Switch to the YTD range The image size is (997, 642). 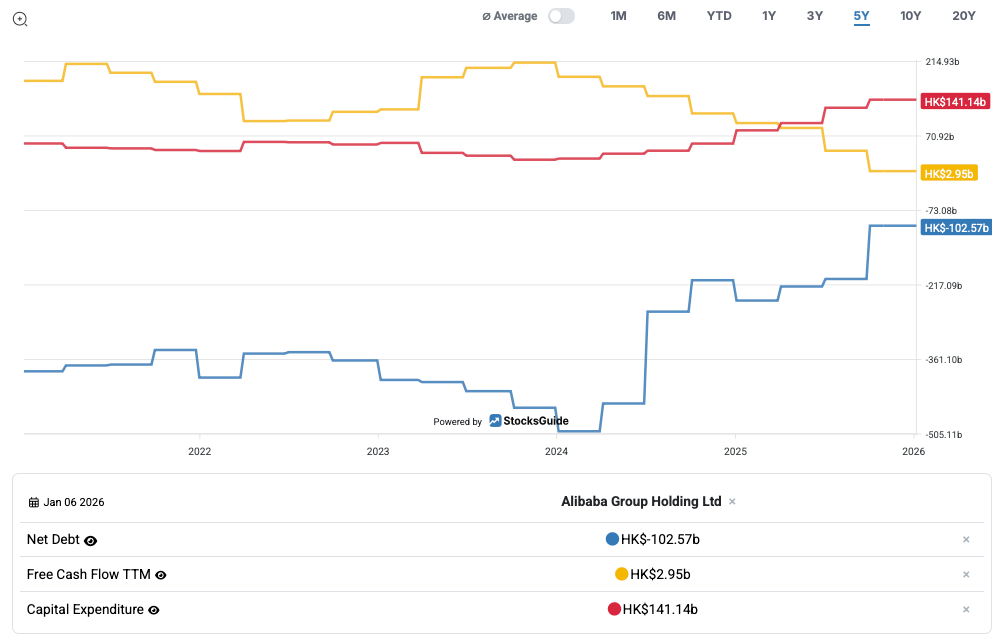click(x=719, y=16)
